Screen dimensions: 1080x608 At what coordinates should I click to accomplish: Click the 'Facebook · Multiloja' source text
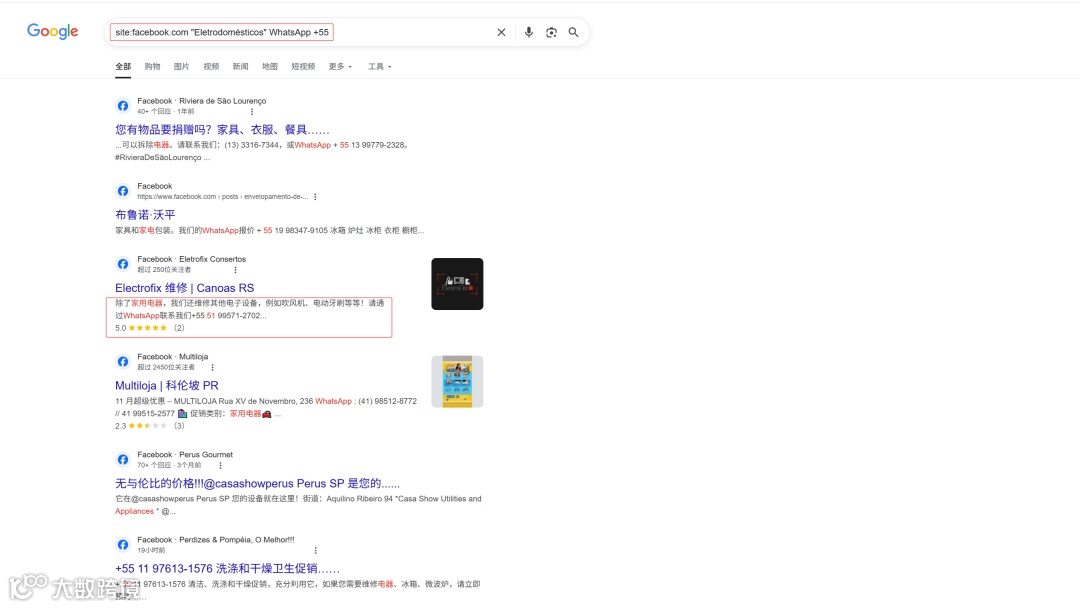point(172,357)
